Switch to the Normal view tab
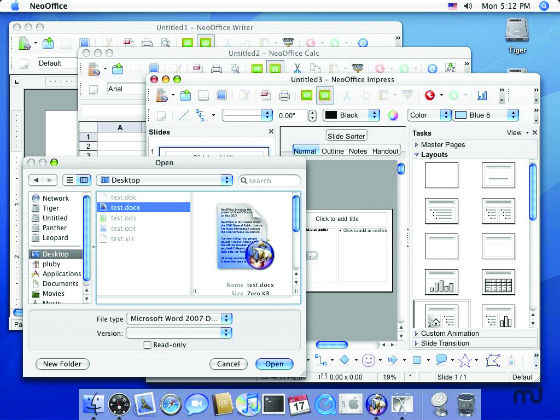The image size is (560, 420). click(x=305, y=151)
